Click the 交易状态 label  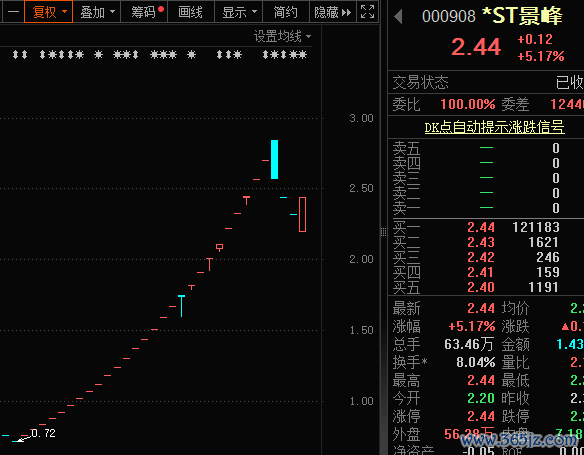pos(420,83)
